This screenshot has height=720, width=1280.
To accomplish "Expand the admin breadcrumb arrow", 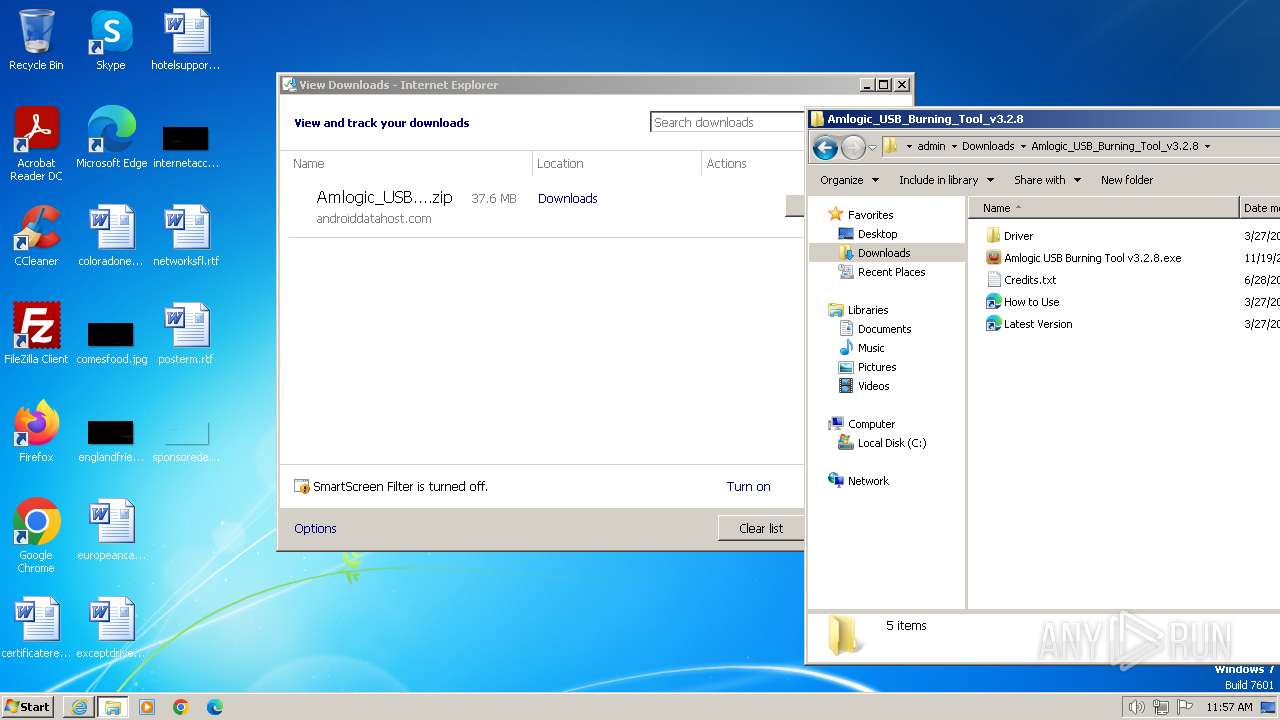I will pos(953,146).
